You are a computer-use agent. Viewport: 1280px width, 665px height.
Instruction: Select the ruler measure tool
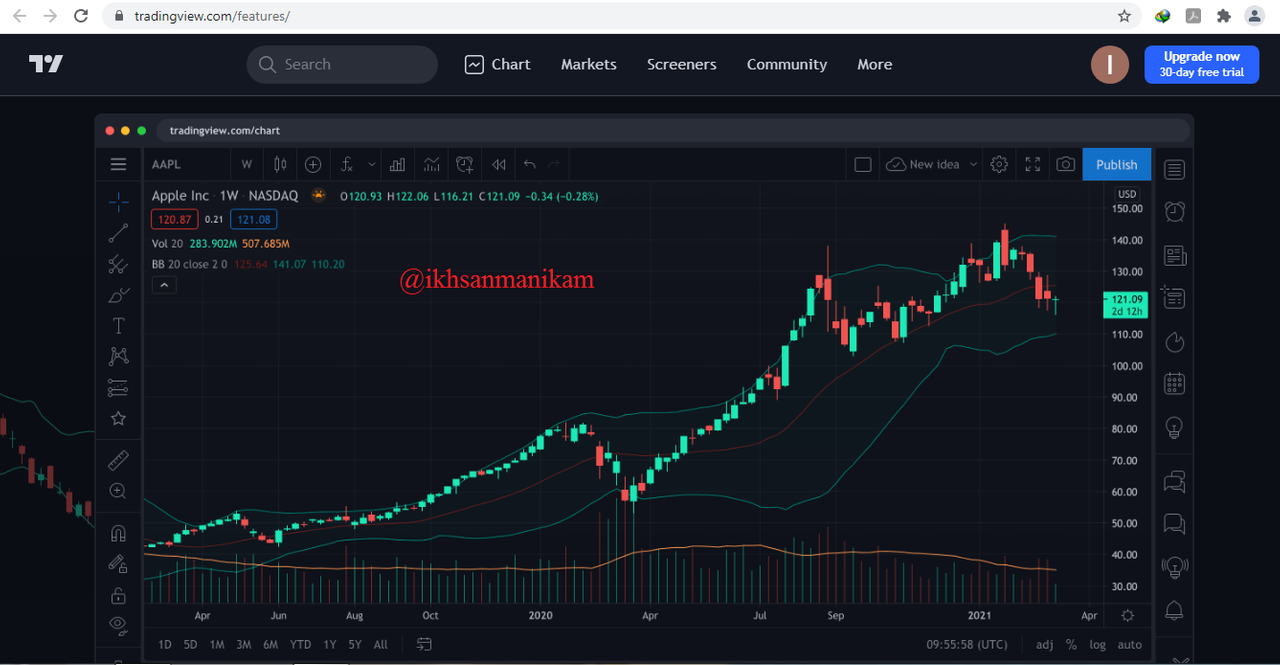pos(118,460)
